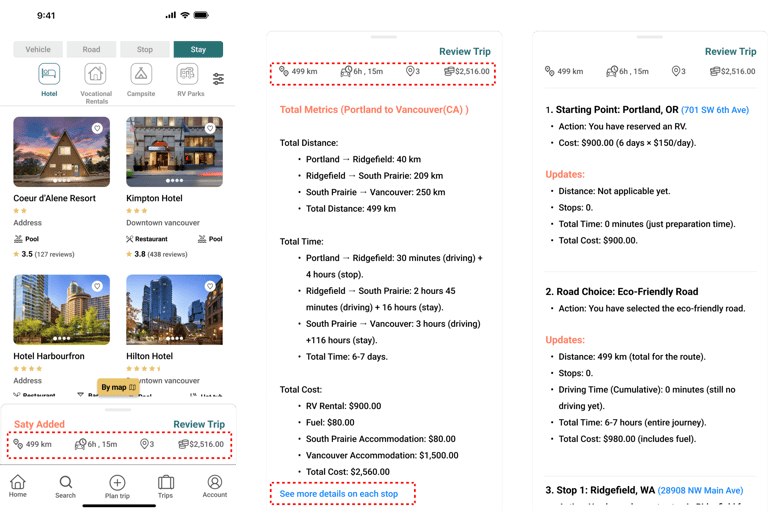The image size is (768, 511).
Task: Open the Hotel Harbourfron photo
Action: 62,310
